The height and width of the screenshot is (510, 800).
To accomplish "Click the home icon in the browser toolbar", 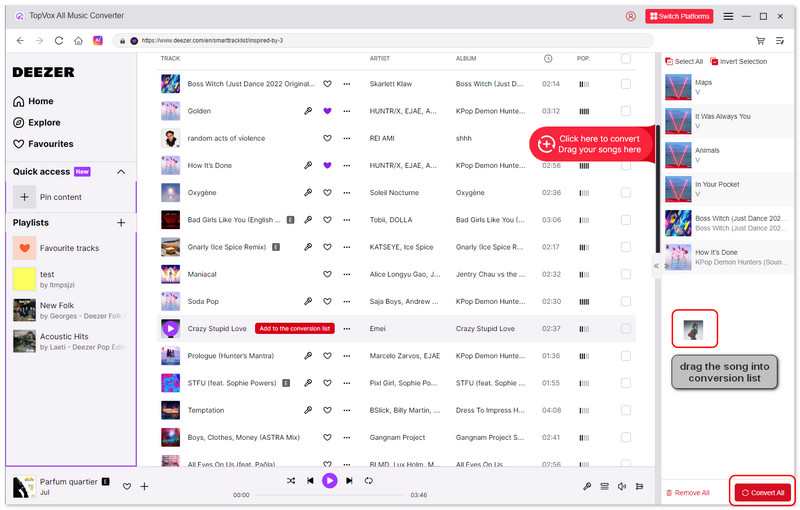I will 78,41.
